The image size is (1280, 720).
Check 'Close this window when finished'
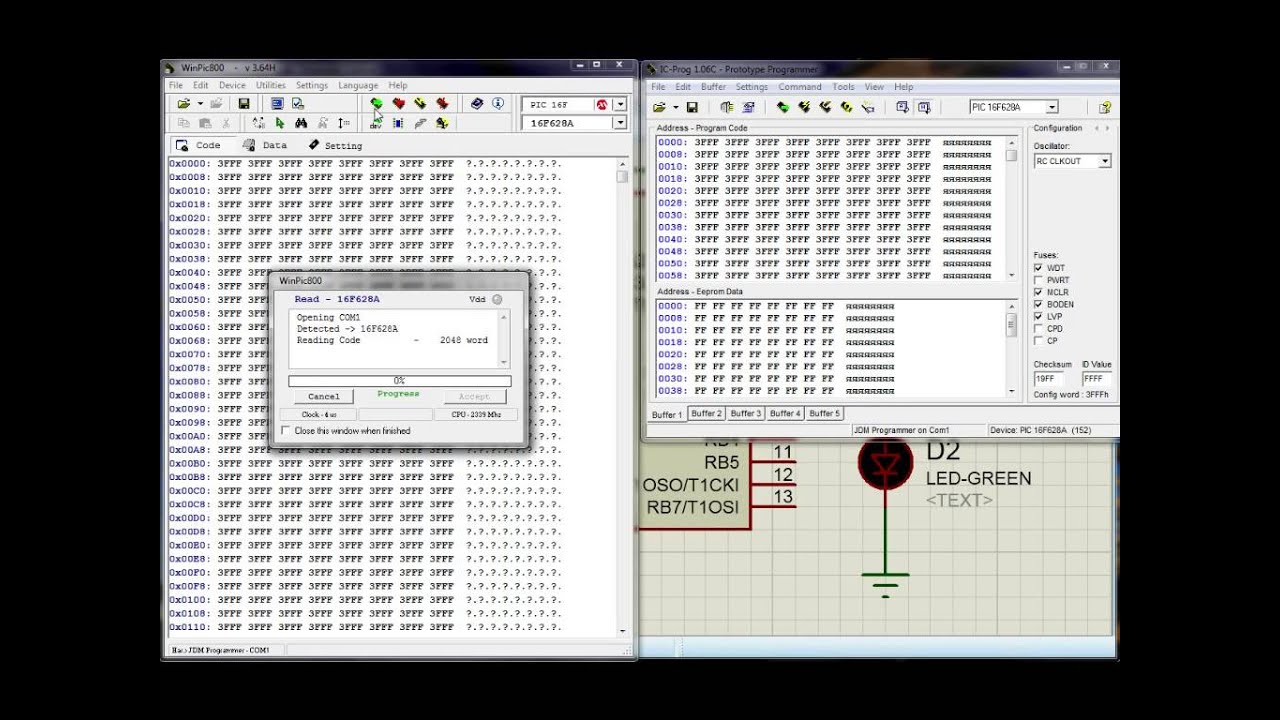(285, 431)
